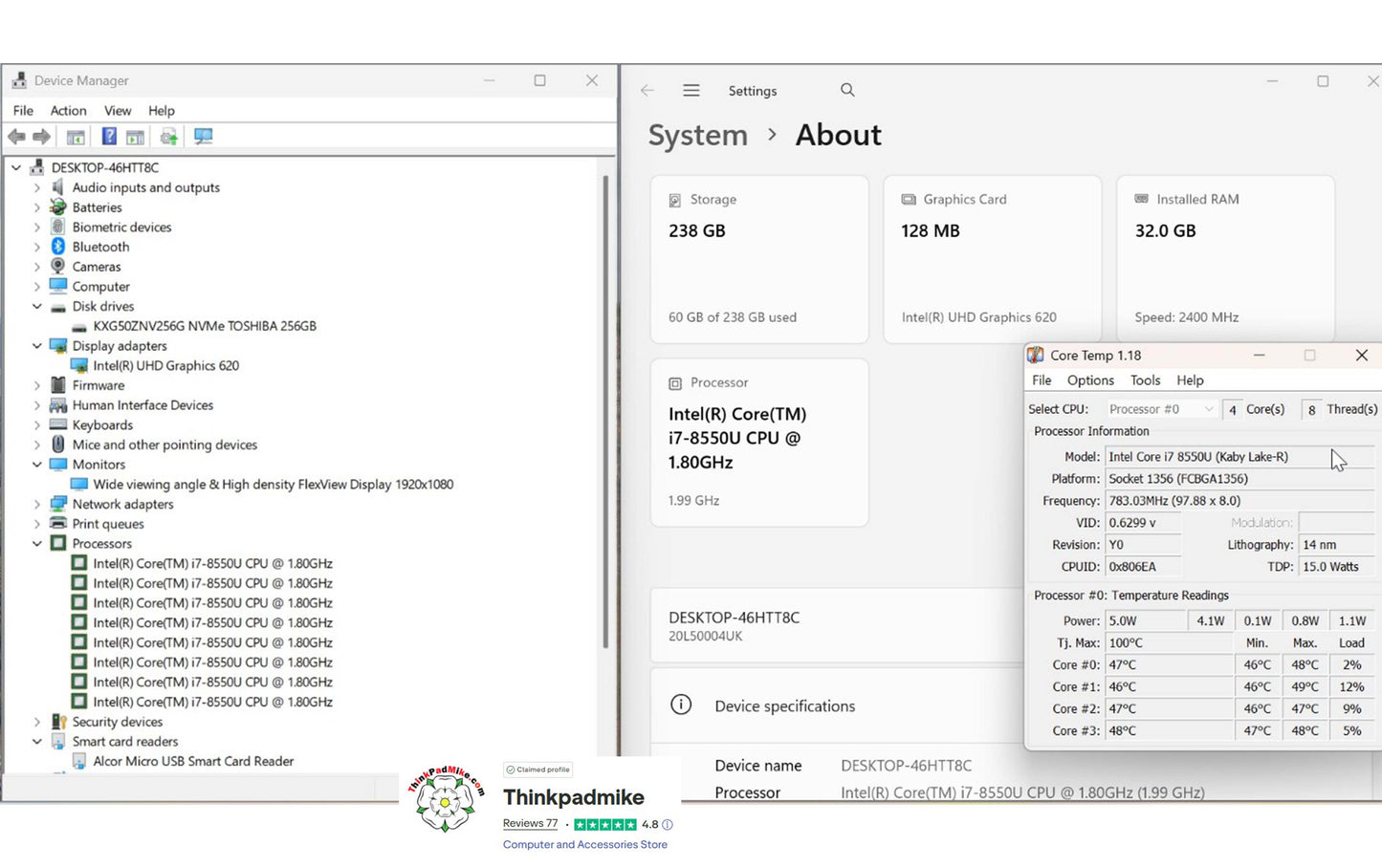Open the Action menu in Device Manager

point(68,111)
